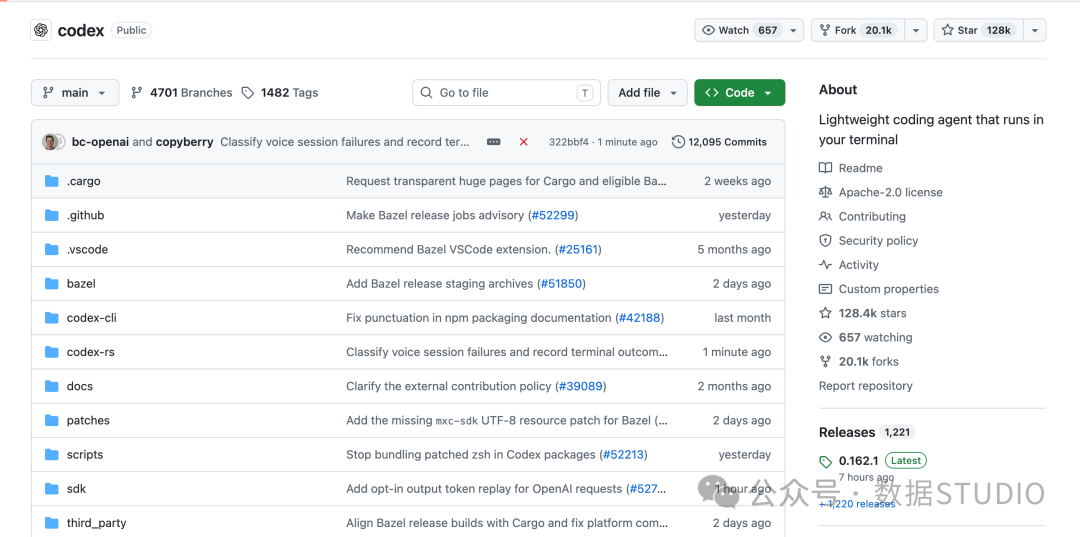Fork the repository using the Fork button
Screen dimensions: 1080x537
(858, 30)
